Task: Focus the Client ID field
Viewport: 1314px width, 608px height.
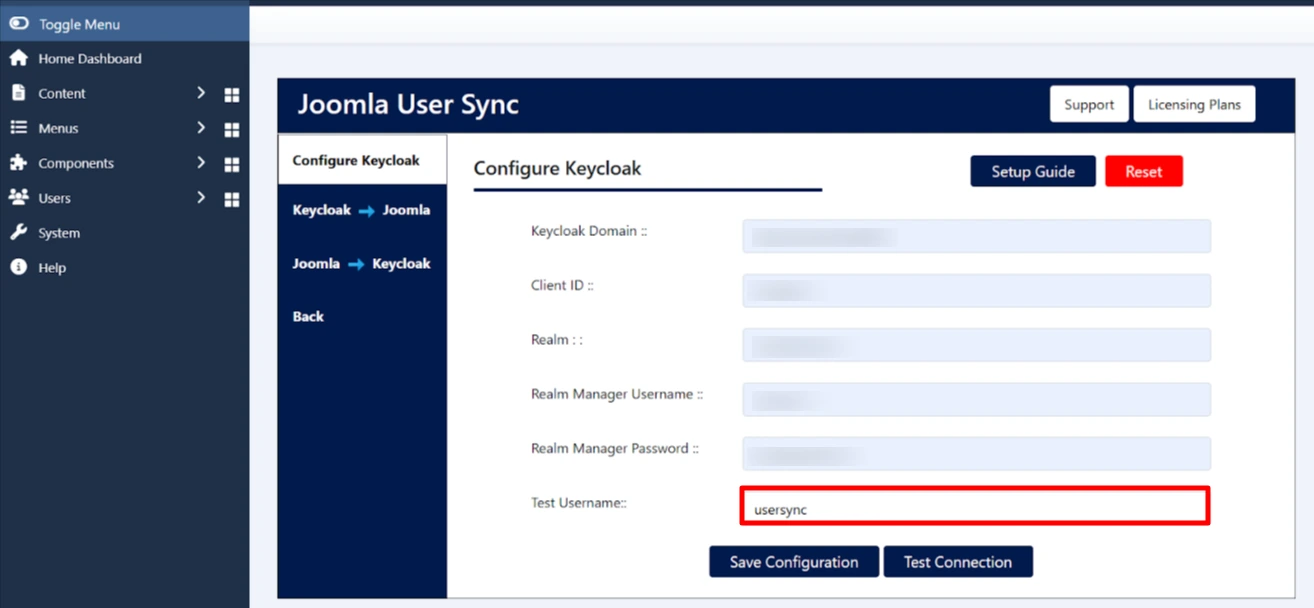Action: click(x=977, y=291)
